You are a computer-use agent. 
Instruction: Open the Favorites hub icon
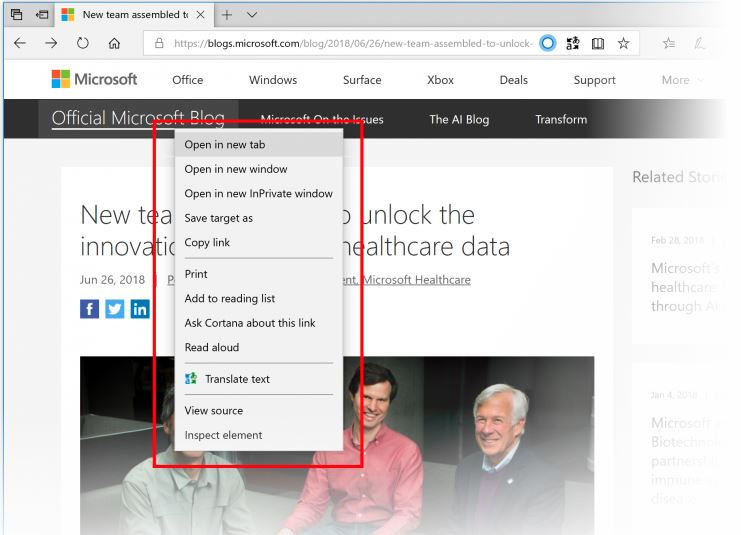coord(669,43)
